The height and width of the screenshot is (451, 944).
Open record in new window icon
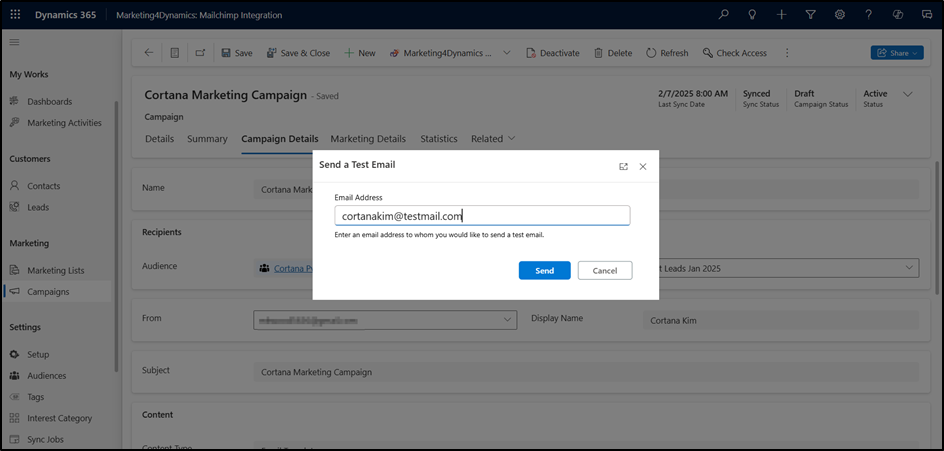point(200,53)
